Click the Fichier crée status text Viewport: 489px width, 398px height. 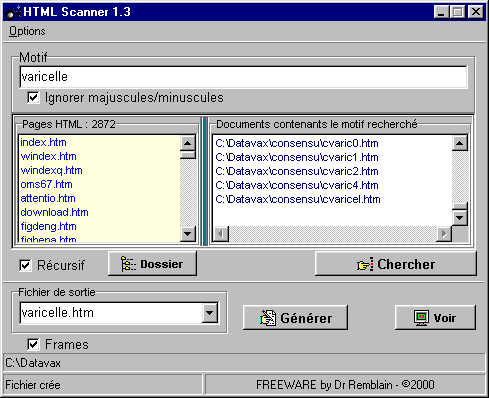33,385
